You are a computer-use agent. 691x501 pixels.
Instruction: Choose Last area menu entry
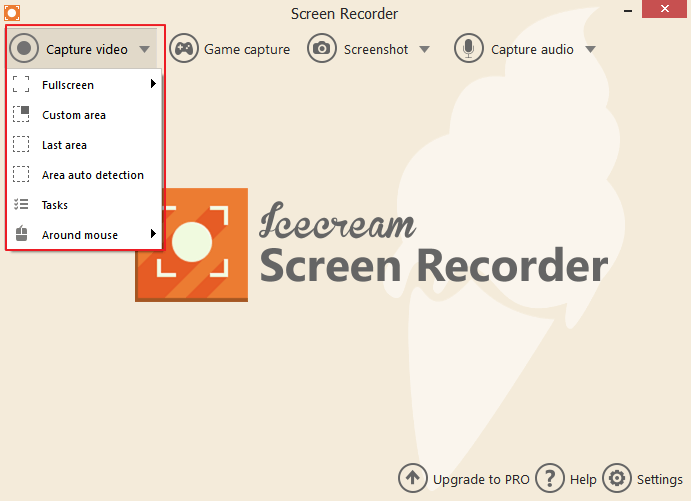pos(85,145)
